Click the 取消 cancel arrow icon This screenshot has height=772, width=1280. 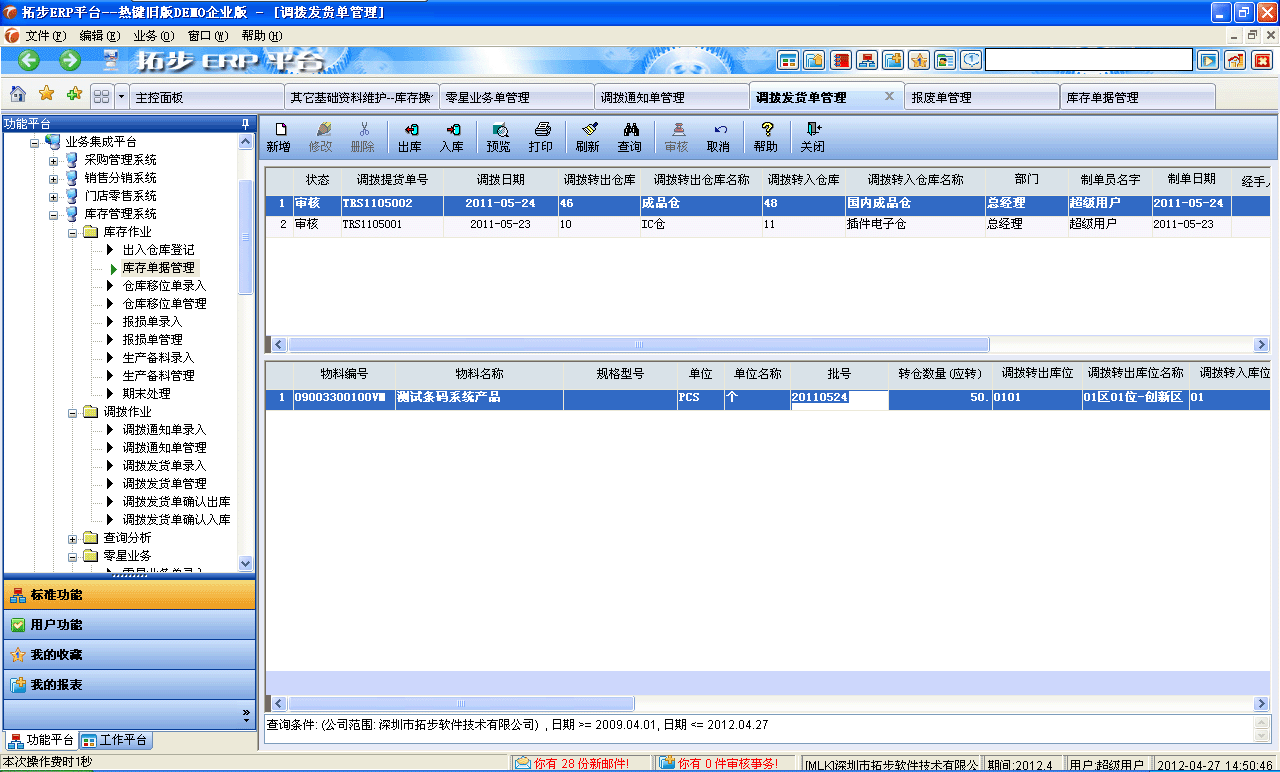click(x=720, y=135)
